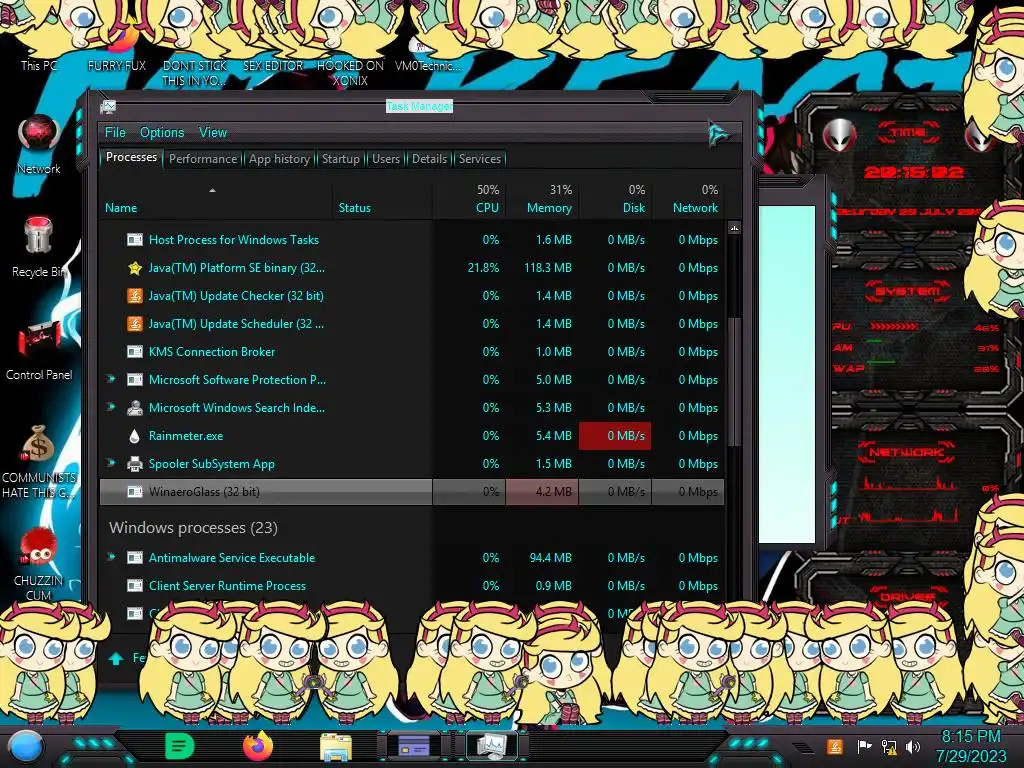Open the taskbar clock showing 8:15 PM

970,746
